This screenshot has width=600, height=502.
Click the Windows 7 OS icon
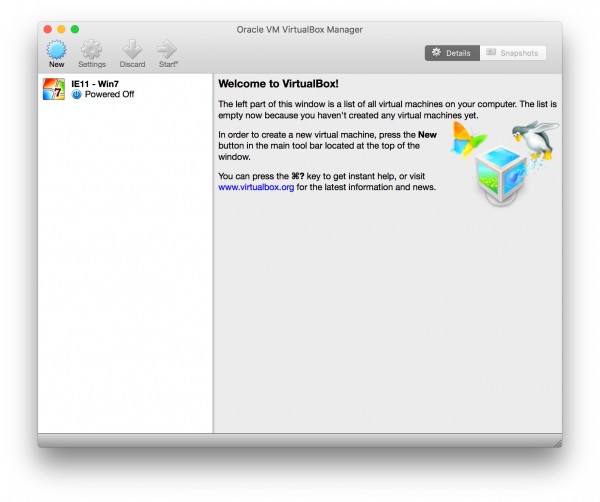(x=54, y=89)
